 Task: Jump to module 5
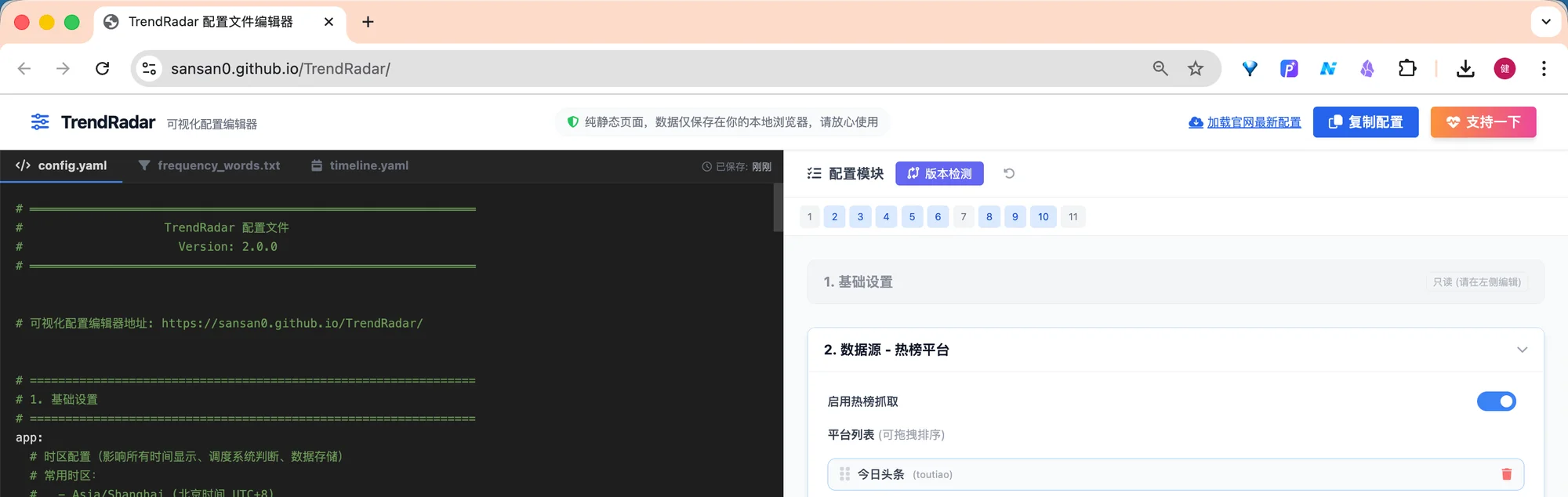pyautogui.click(x=912, y=217)
